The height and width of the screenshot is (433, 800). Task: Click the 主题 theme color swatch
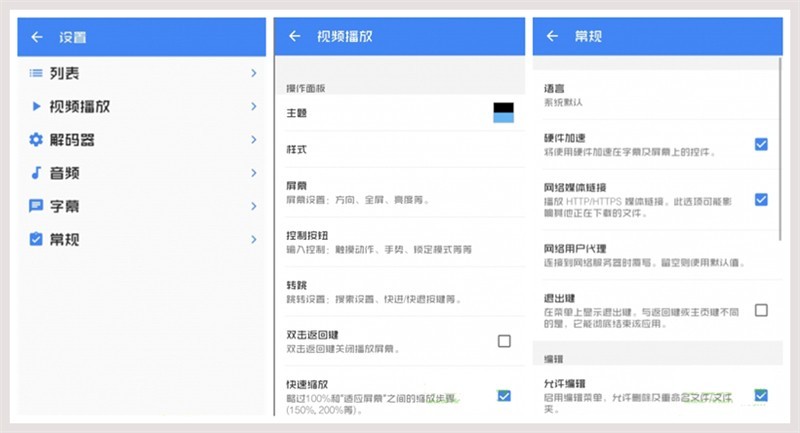click(503, 113)
